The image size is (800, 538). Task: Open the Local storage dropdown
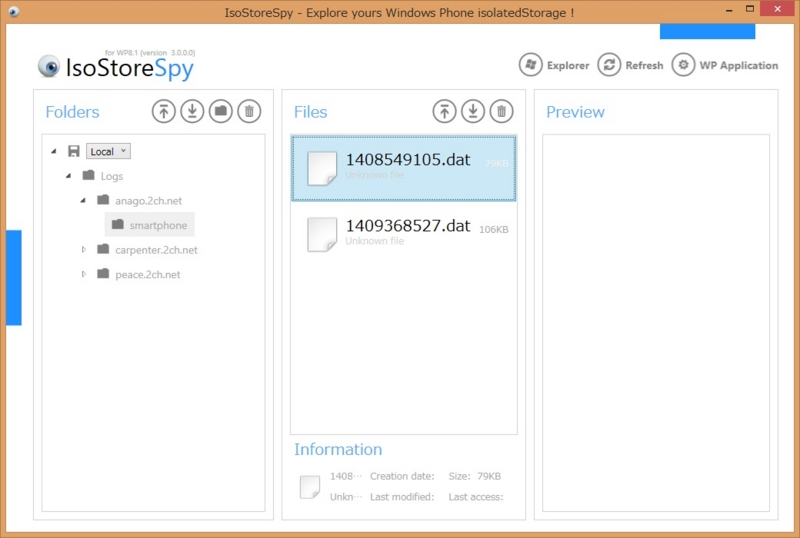108,151
